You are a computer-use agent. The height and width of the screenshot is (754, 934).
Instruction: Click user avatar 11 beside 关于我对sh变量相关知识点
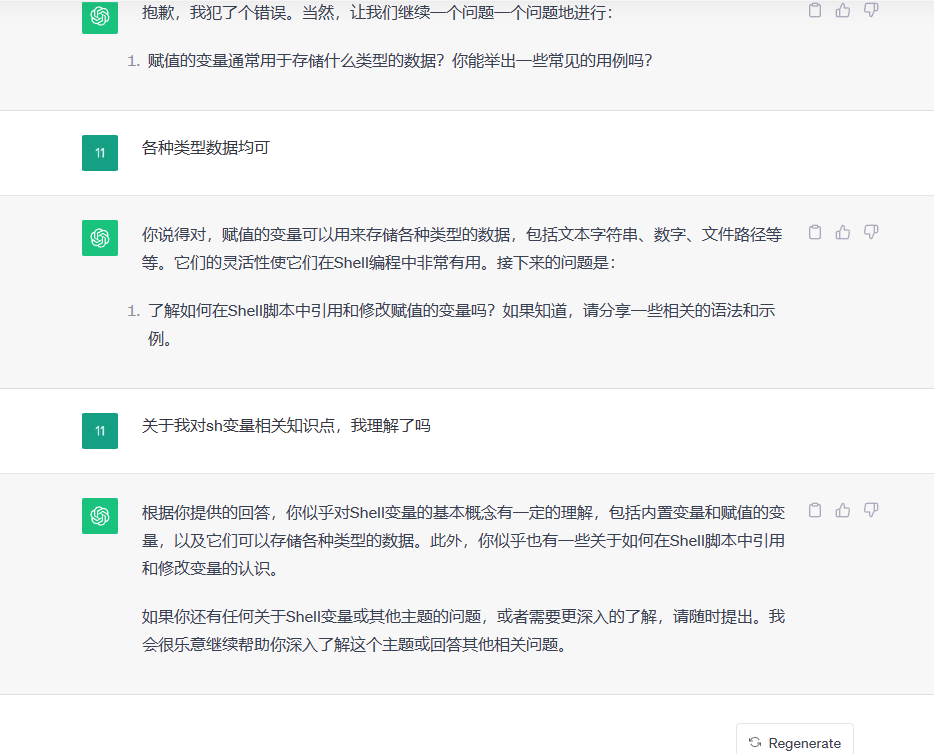tap(100, 431)
